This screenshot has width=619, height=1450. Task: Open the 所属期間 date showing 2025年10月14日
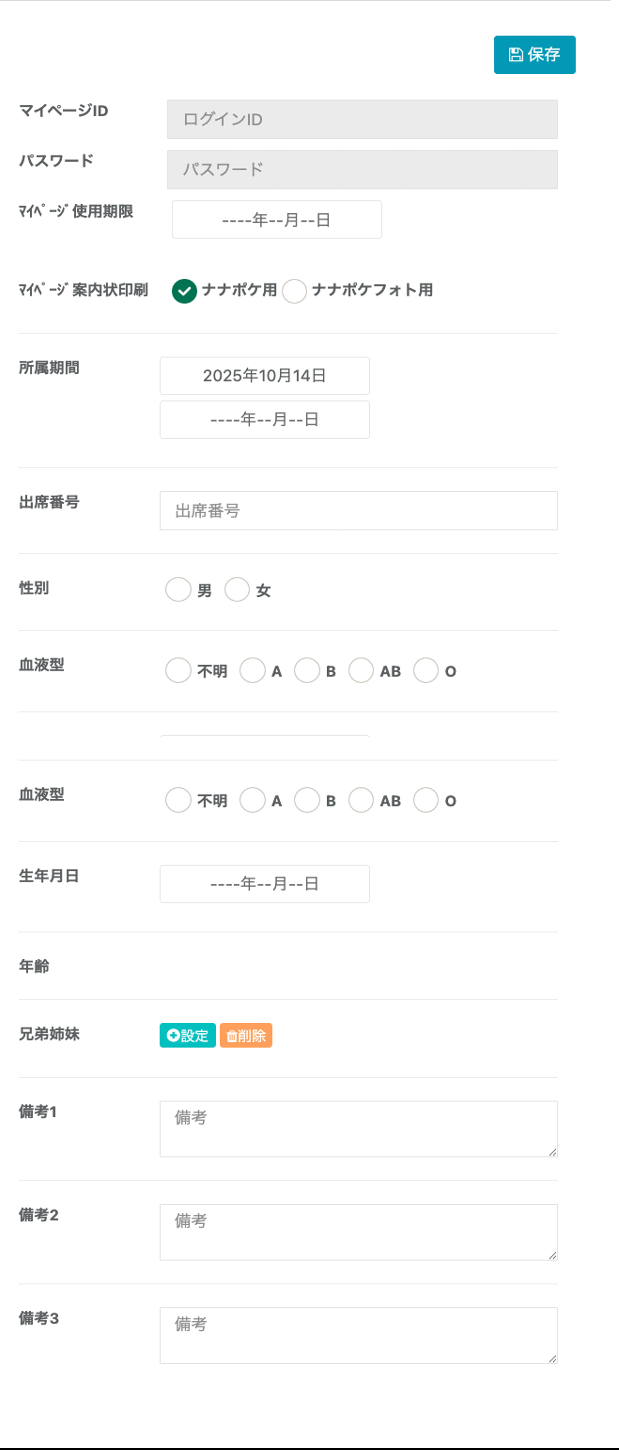[x=264, y=376]
